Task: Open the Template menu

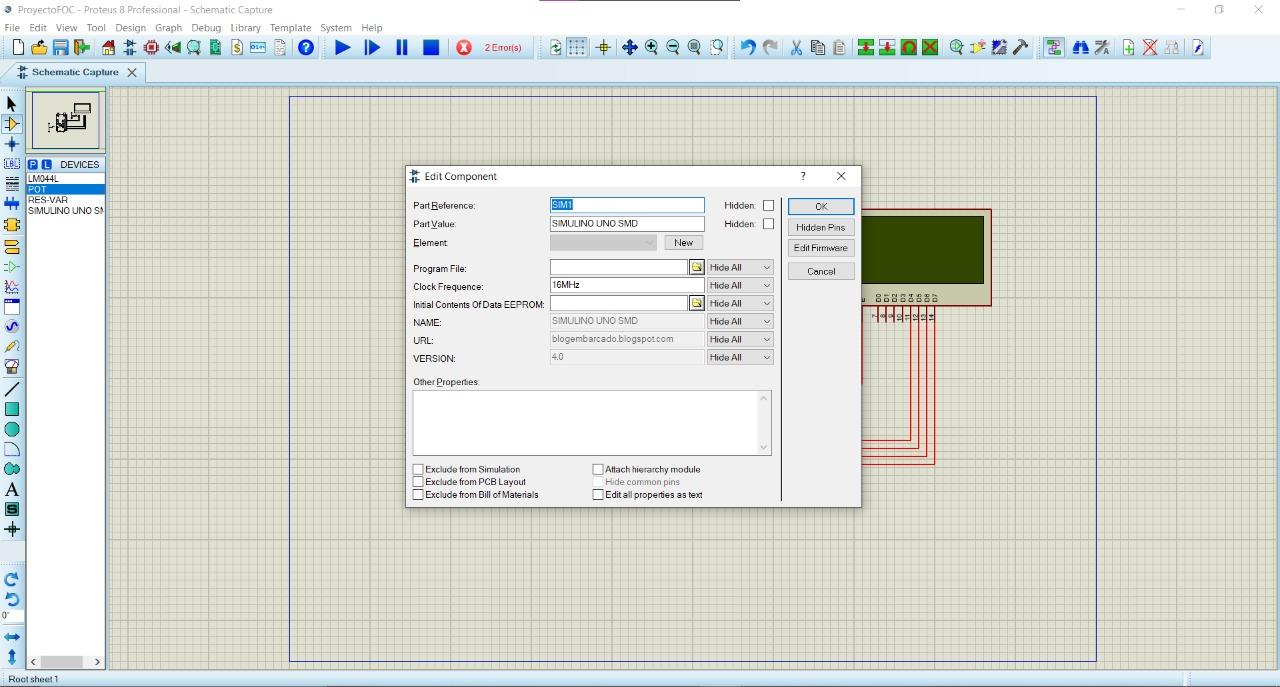Action: 290,28
